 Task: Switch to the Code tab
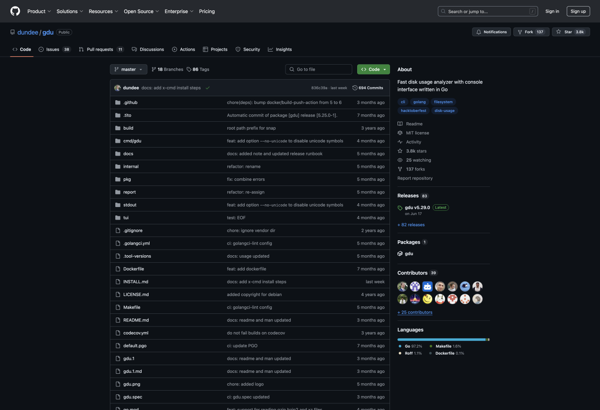(x=22, y=49)
